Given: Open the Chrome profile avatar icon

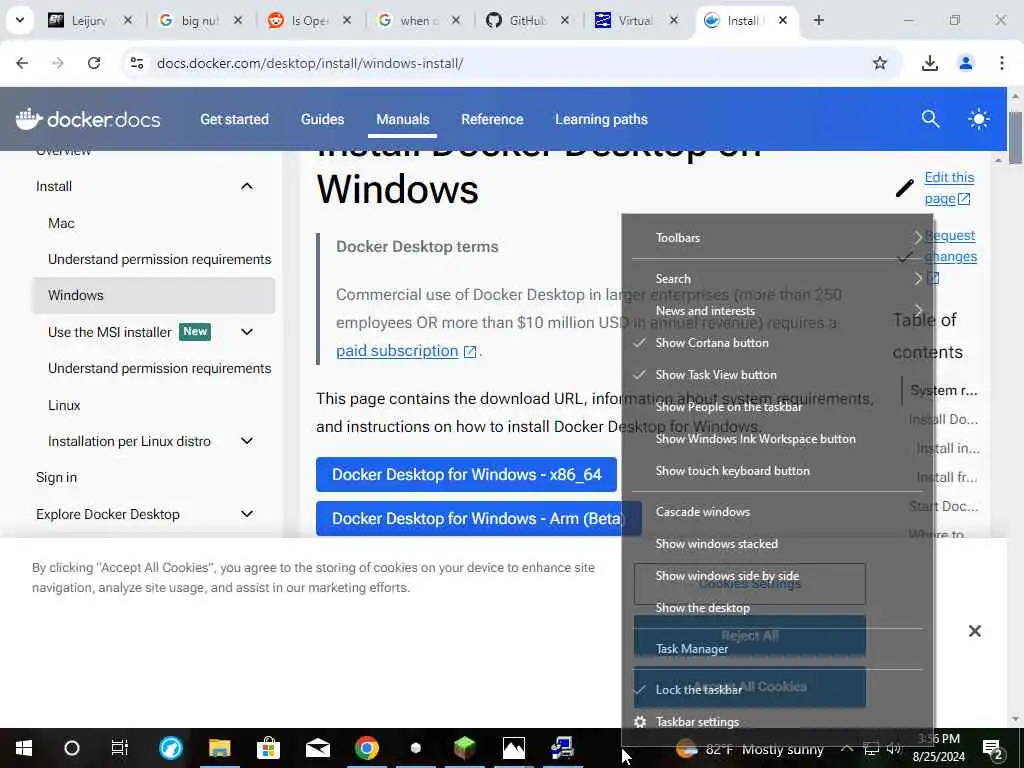Looking at the screenshot, I should [x=966, y=63].
